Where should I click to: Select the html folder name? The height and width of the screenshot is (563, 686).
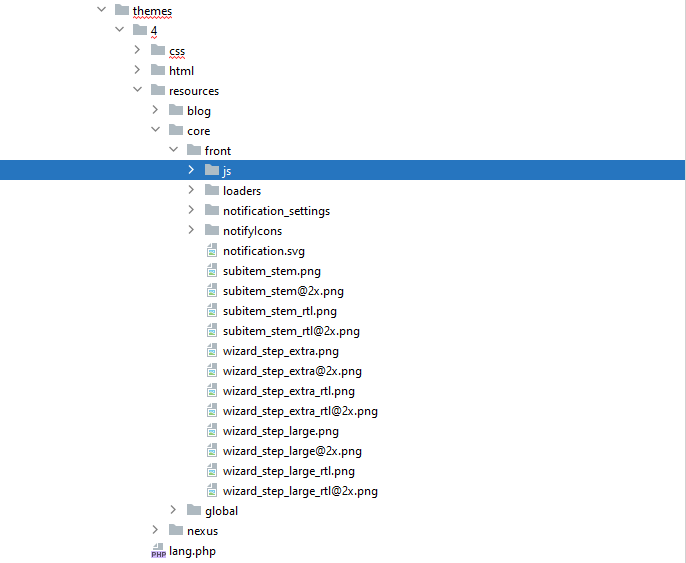pos(181,71)
